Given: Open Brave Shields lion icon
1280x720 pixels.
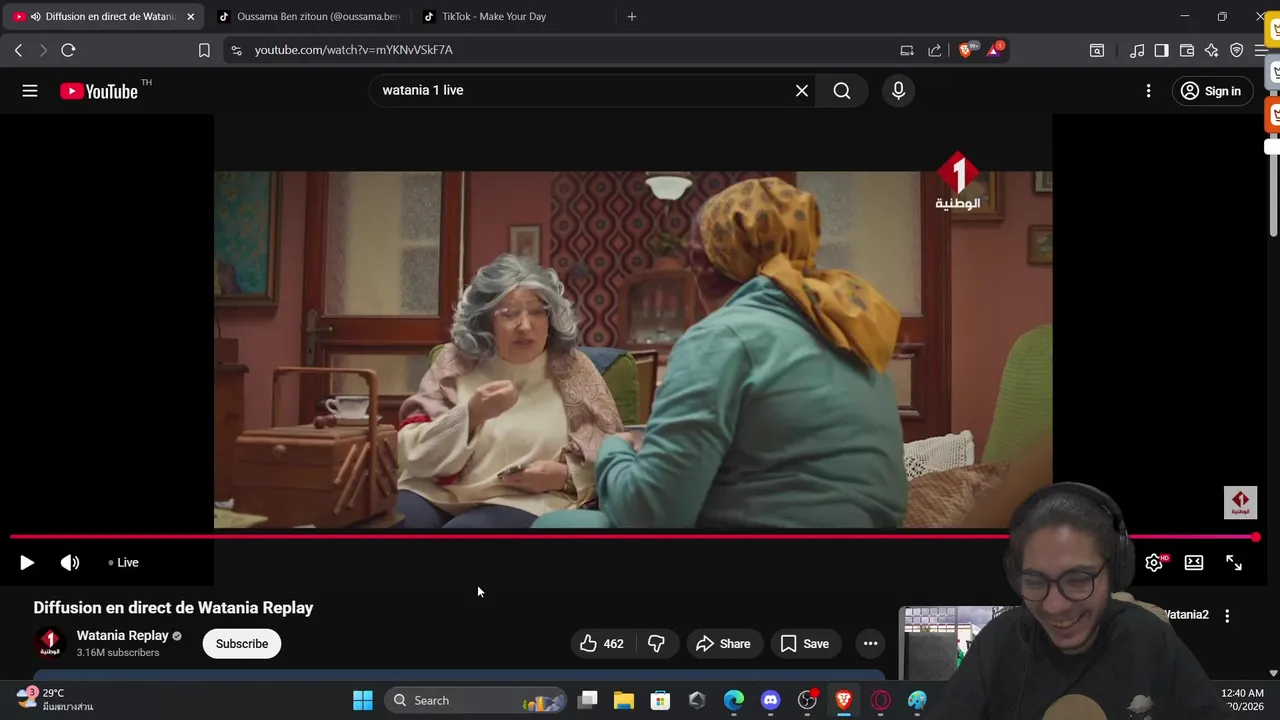Looking at the screenshot, I should click(x=966, y=50).
